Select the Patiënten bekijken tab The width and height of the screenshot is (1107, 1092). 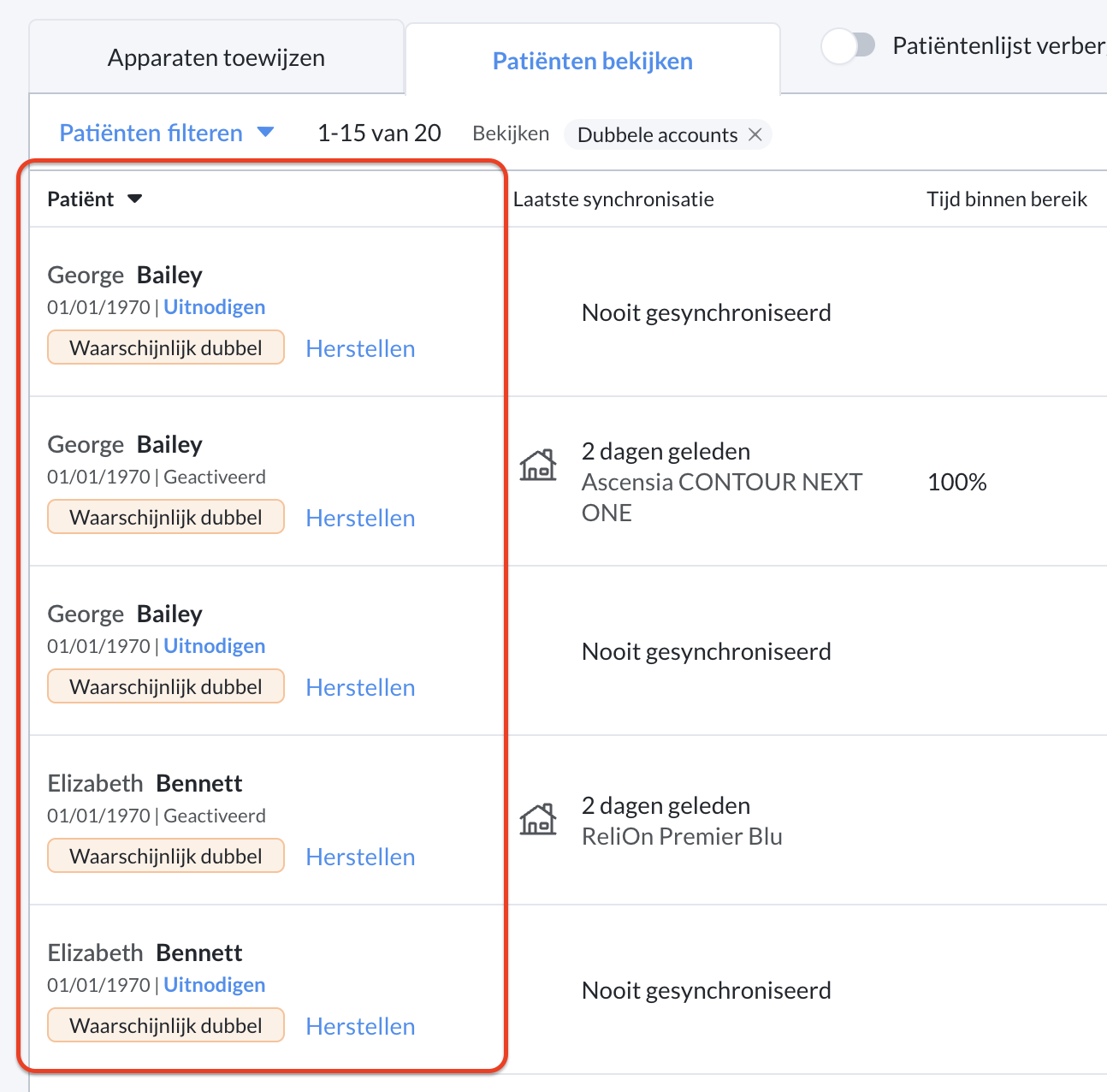click(593, 61)
